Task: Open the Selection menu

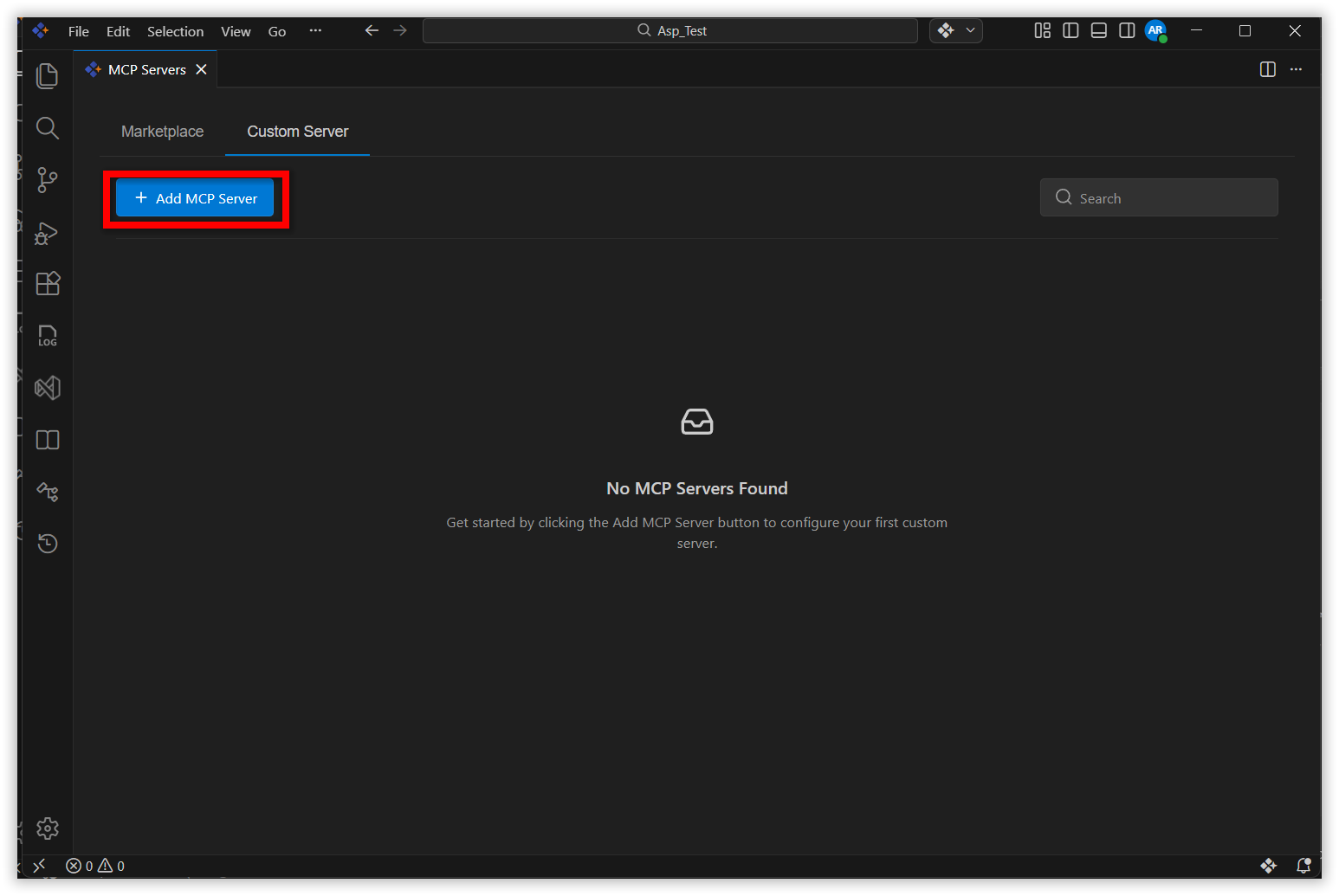Action: coord(175,31)
